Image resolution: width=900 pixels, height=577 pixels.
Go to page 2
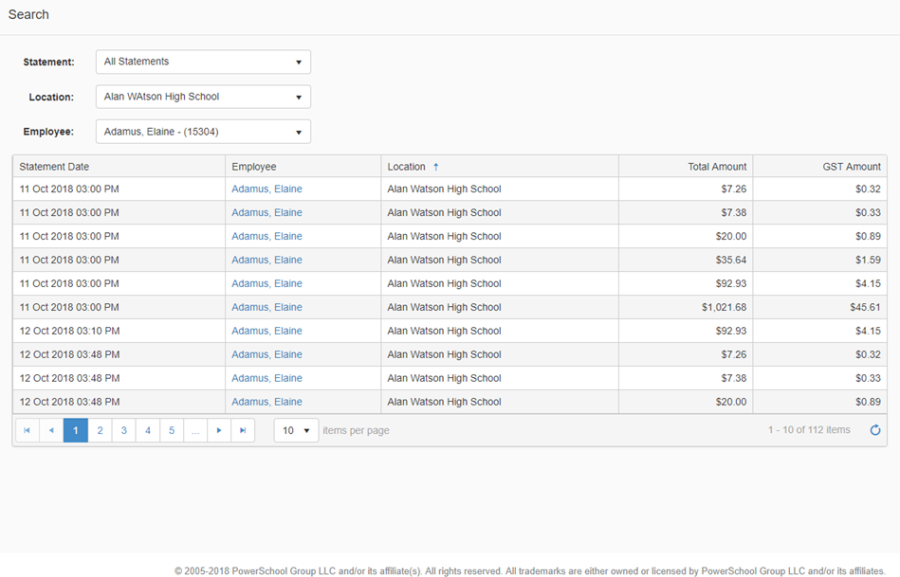point(99,430)
